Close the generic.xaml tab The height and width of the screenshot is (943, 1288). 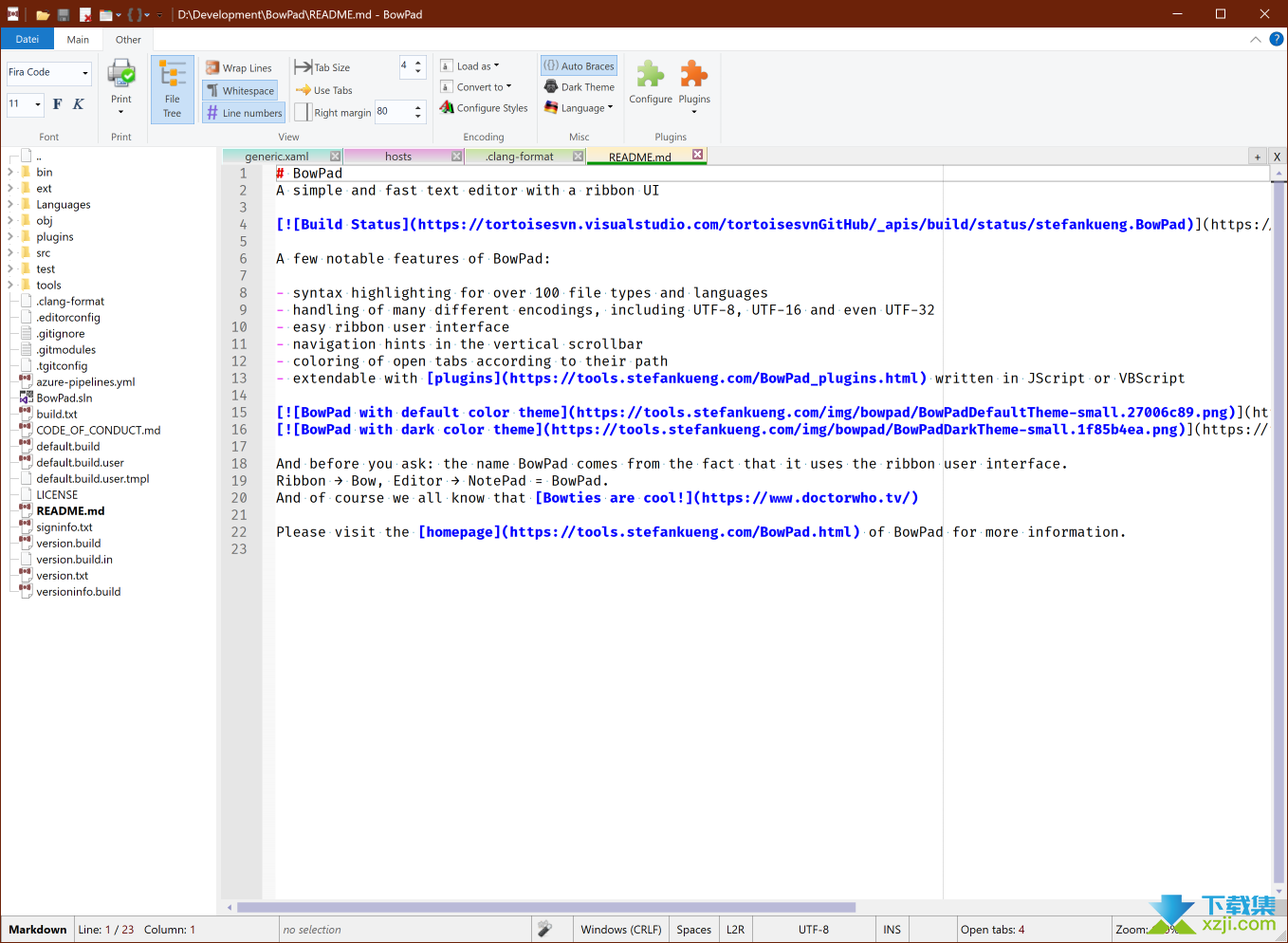[x=336, y=157]
